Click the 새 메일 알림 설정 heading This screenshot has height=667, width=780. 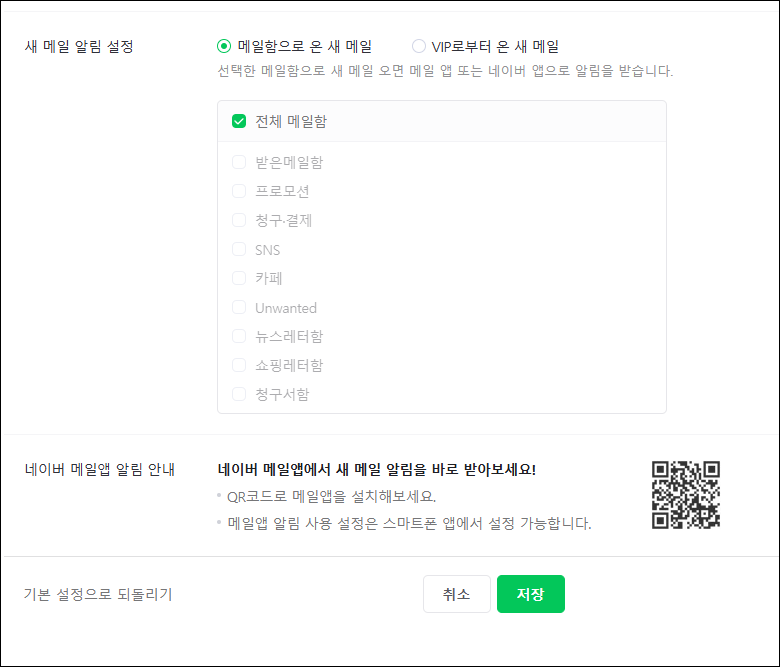tap(79, 47)
